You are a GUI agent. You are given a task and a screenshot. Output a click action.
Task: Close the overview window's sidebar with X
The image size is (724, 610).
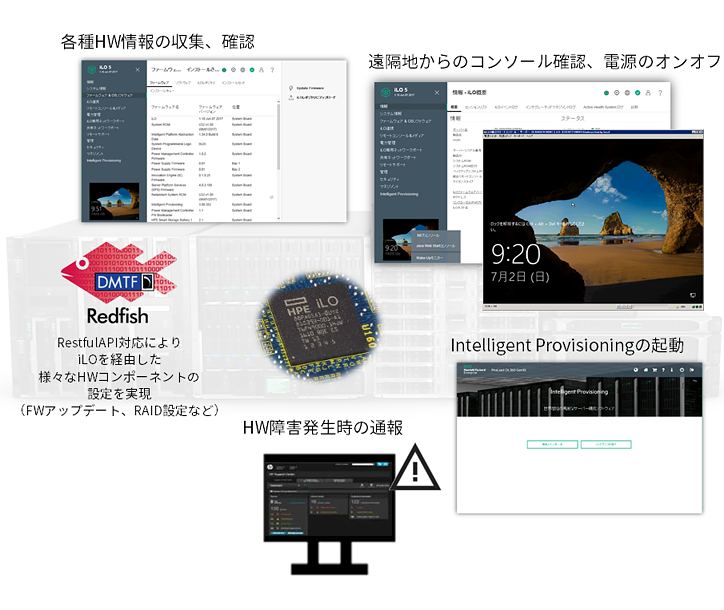(x=437, y=93)
